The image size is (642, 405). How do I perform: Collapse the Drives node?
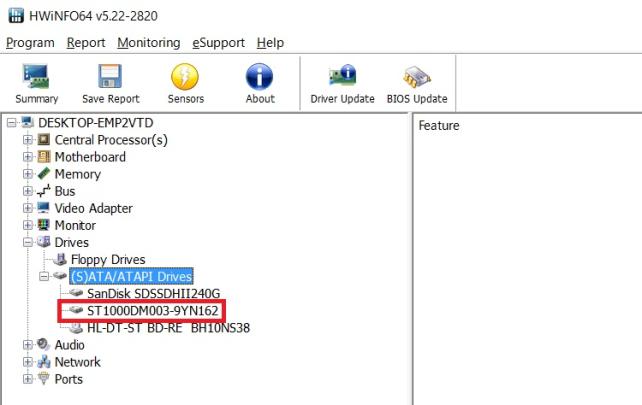(x=28, y=242)
